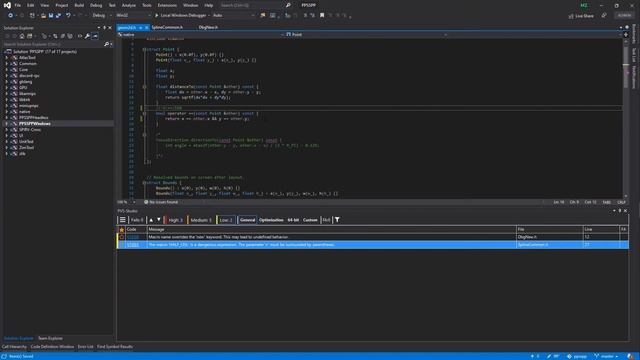Click the Visual Studio logo icon

tap(7, 5)
